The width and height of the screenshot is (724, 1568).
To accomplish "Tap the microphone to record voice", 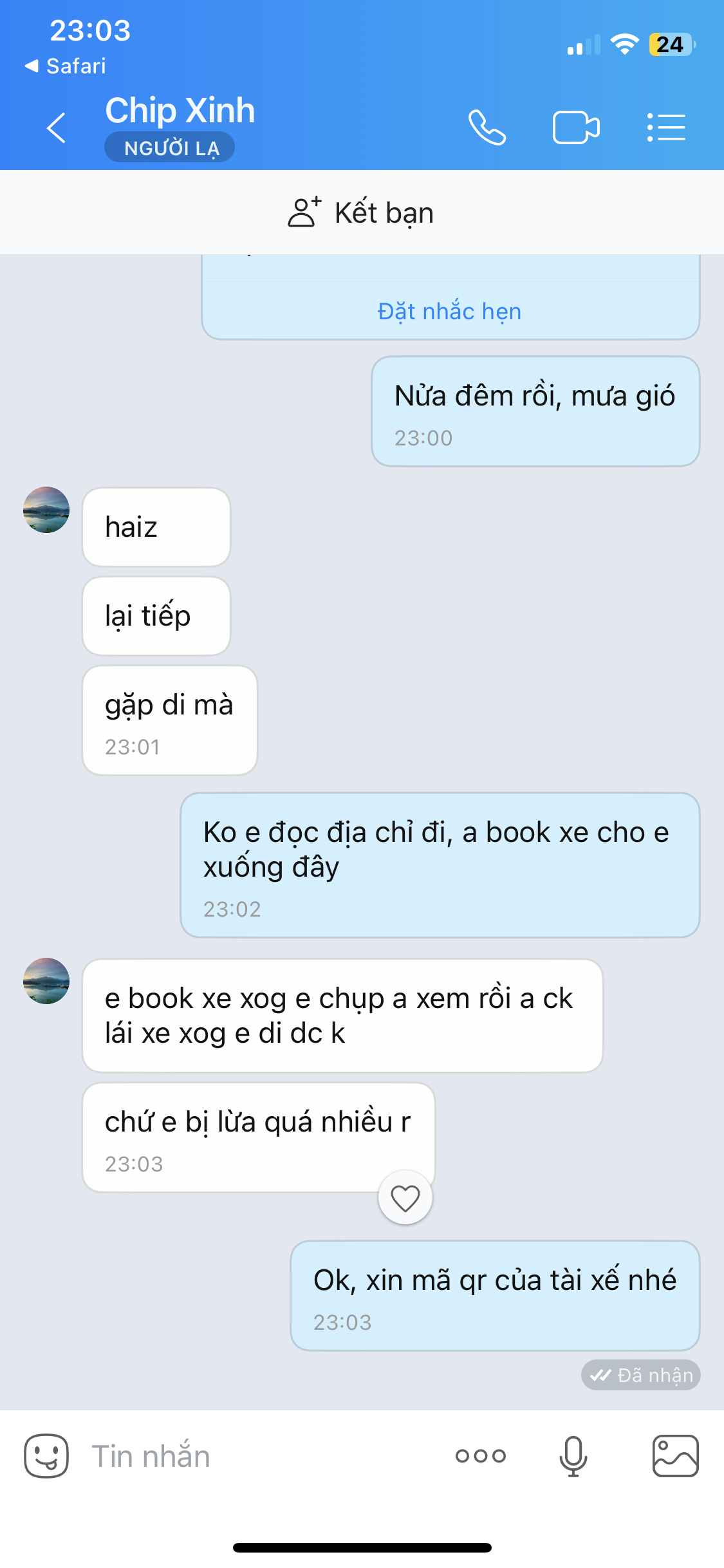I will pyautogui.click(x=573, y=1456).
